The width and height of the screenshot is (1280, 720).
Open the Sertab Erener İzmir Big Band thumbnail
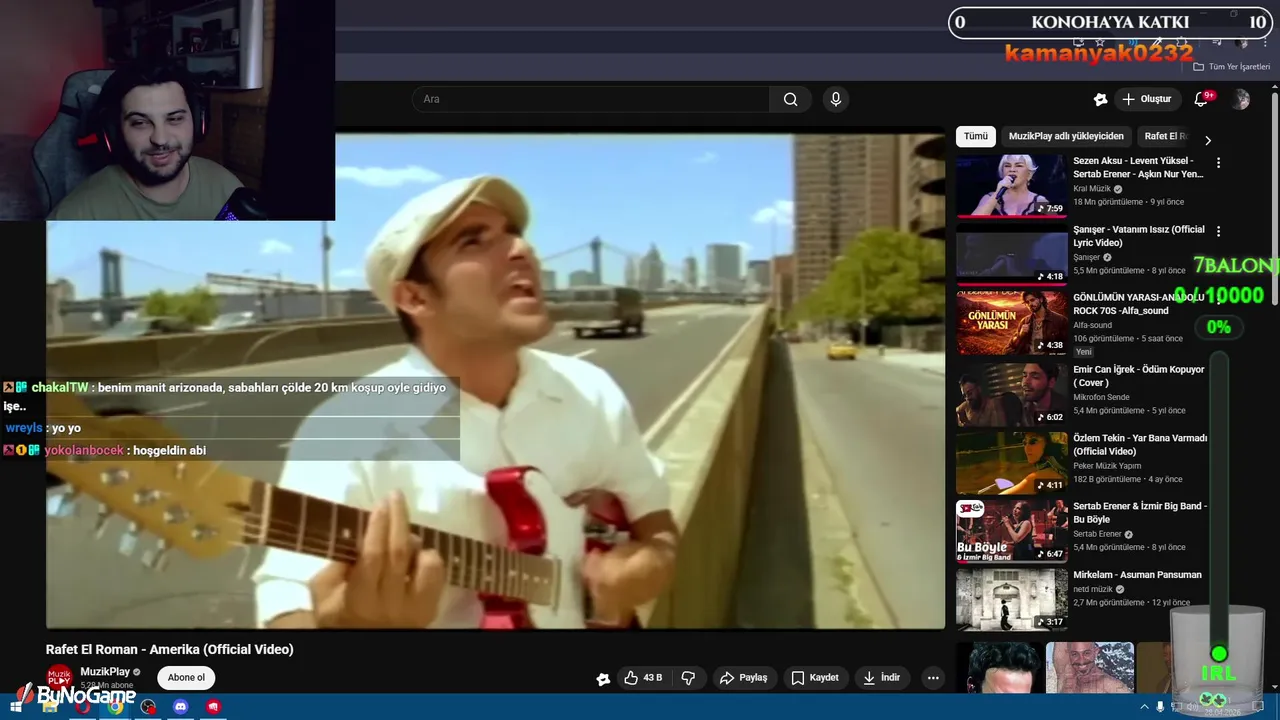(1012, 532)
